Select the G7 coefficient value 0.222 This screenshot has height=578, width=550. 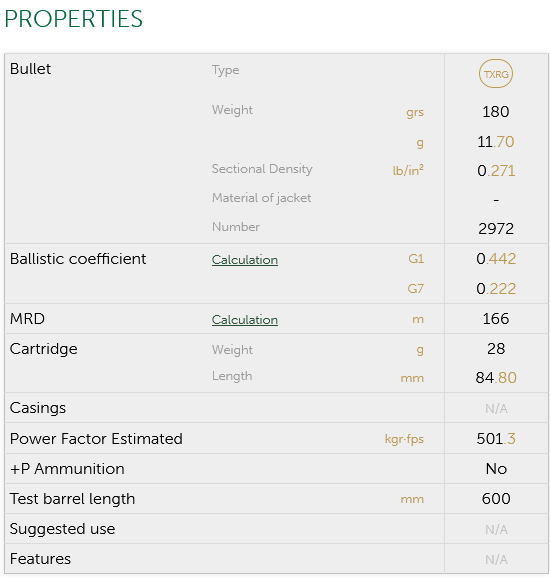point(496,289)
